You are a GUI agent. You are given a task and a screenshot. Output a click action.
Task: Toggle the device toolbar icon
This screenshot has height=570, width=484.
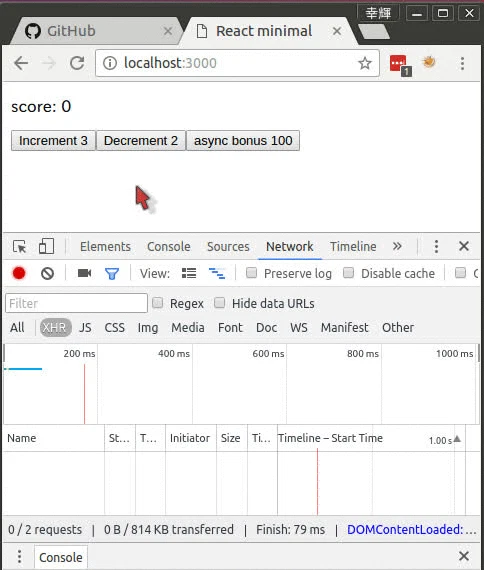click(46, 246)
